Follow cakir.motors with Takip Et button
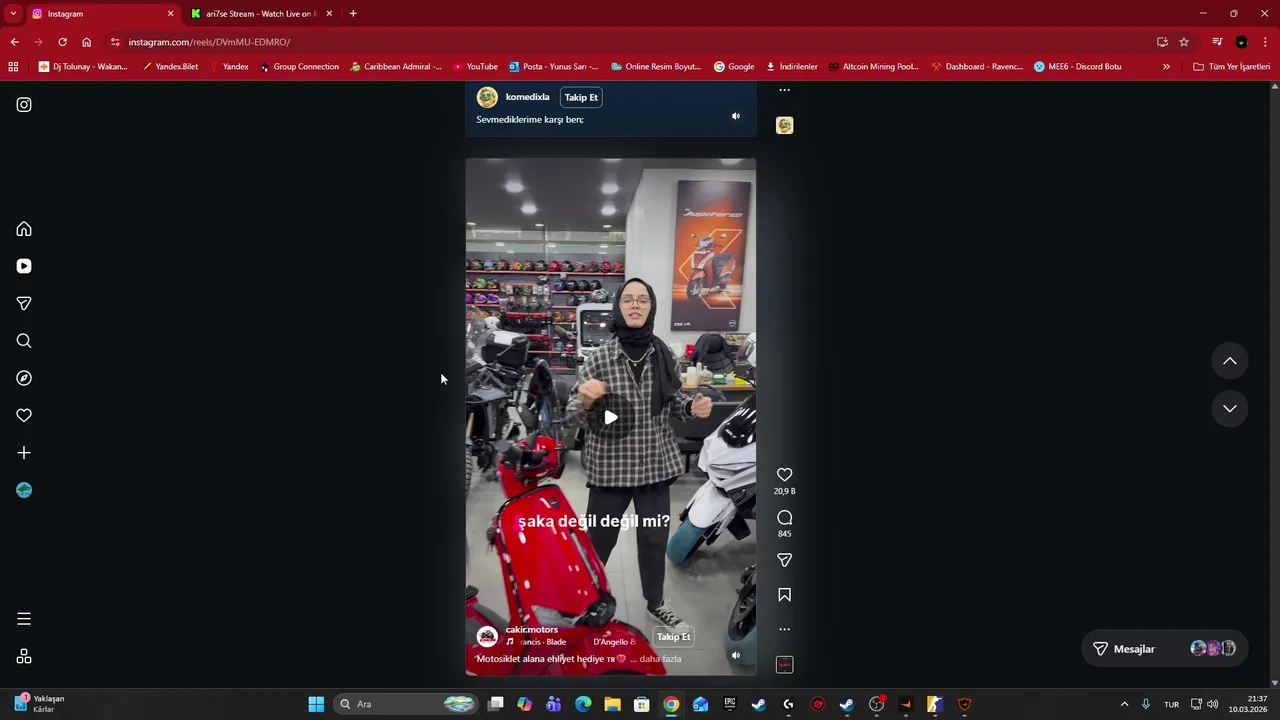Viewport: 1280px width, 720px height. coord(673,636)
